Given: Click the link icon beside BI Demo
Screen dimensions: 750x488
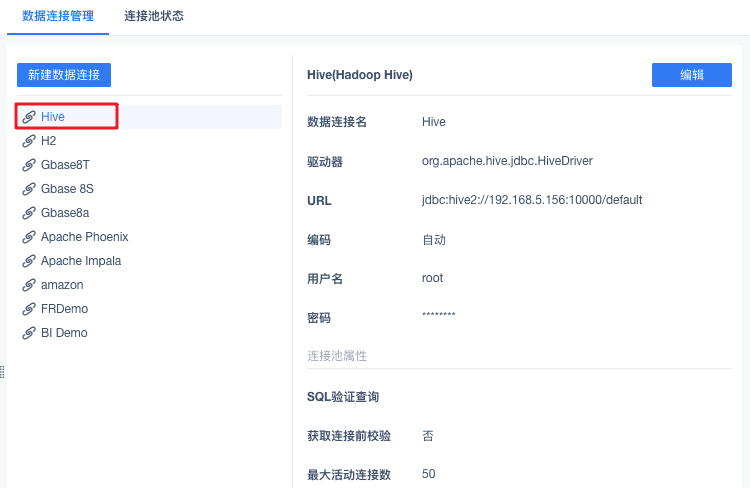Looking at the screenshot, I should point(29,333).
